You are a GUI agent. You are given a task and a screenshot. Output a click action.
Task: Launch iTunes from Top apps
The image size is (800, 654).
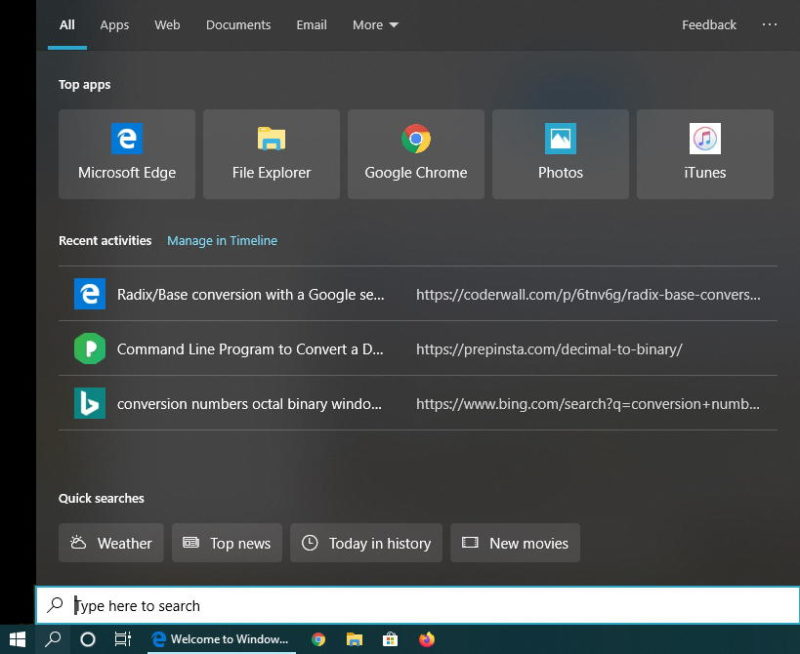click(x=704, y=152)
